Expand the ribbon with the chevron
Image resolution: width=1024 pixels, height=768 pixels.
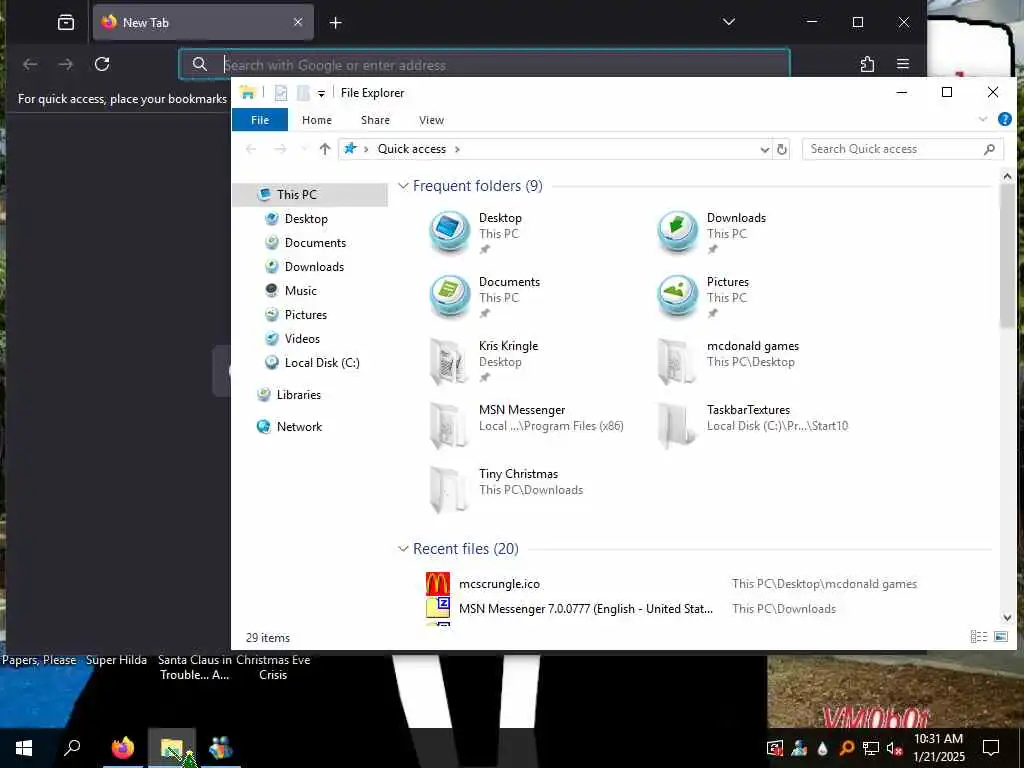point(983,119)
